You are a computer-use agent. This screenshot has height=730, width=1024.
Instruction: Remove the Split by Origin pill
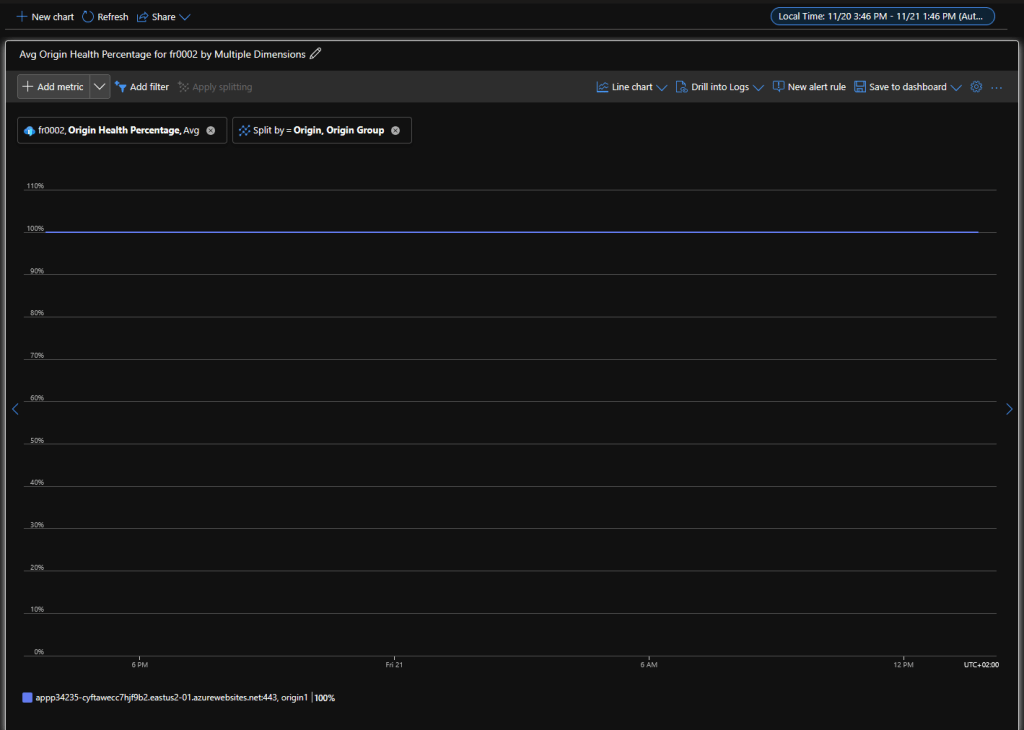click(395, 131)
